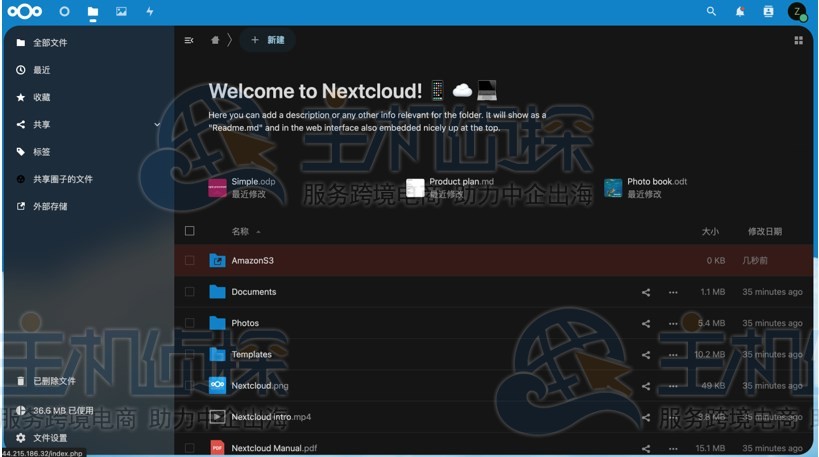Screen dimensions: 819x457
Task: Click the Documents folder icon
Action: [217, 291]
